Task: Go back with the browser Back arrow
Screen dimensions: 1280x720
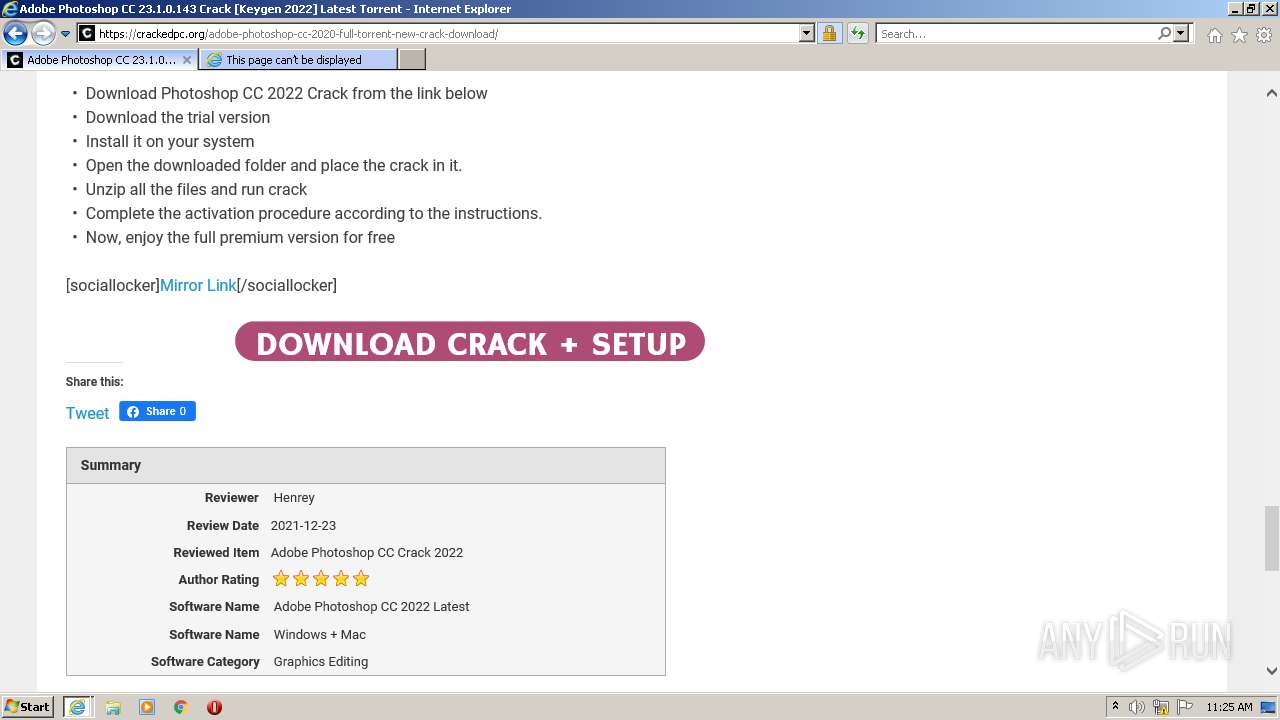Action: pos(15,33)
